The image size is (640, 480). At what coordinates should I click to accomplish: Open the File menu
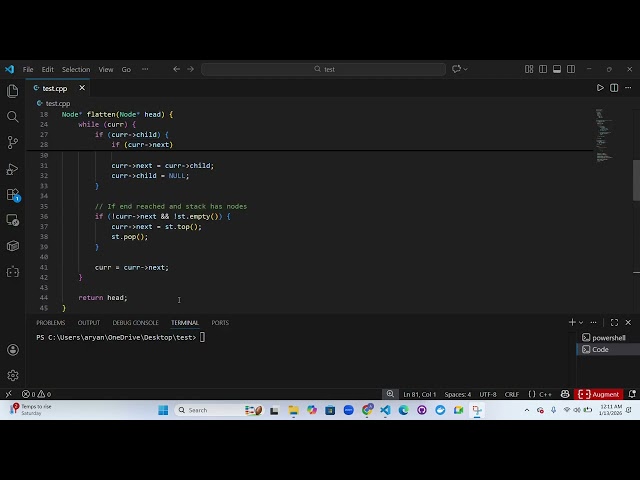28,69
